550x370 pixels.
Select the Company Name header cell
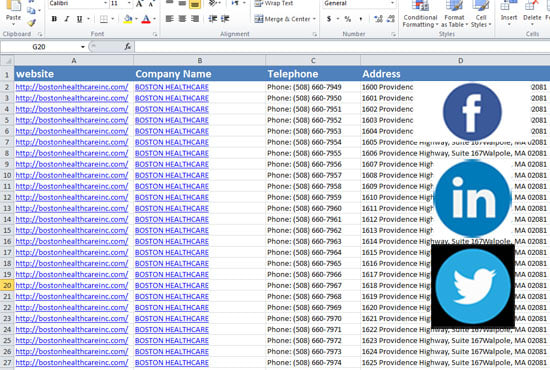coord(200,74)
